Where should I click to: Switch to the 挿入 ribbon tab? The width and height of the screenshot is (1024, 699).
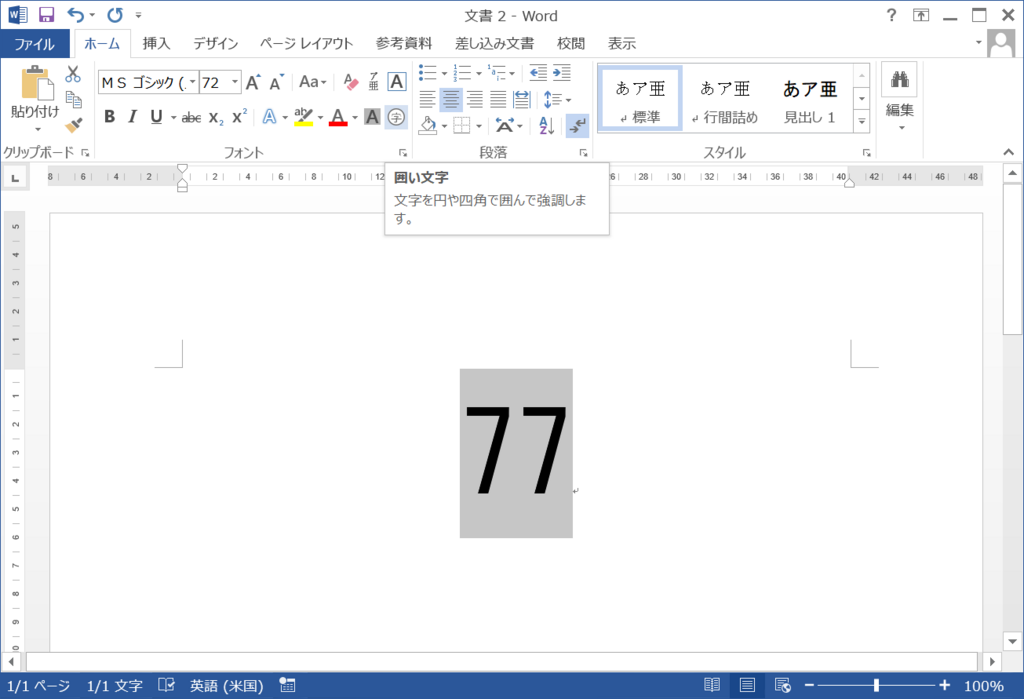(x=156, y=43)
